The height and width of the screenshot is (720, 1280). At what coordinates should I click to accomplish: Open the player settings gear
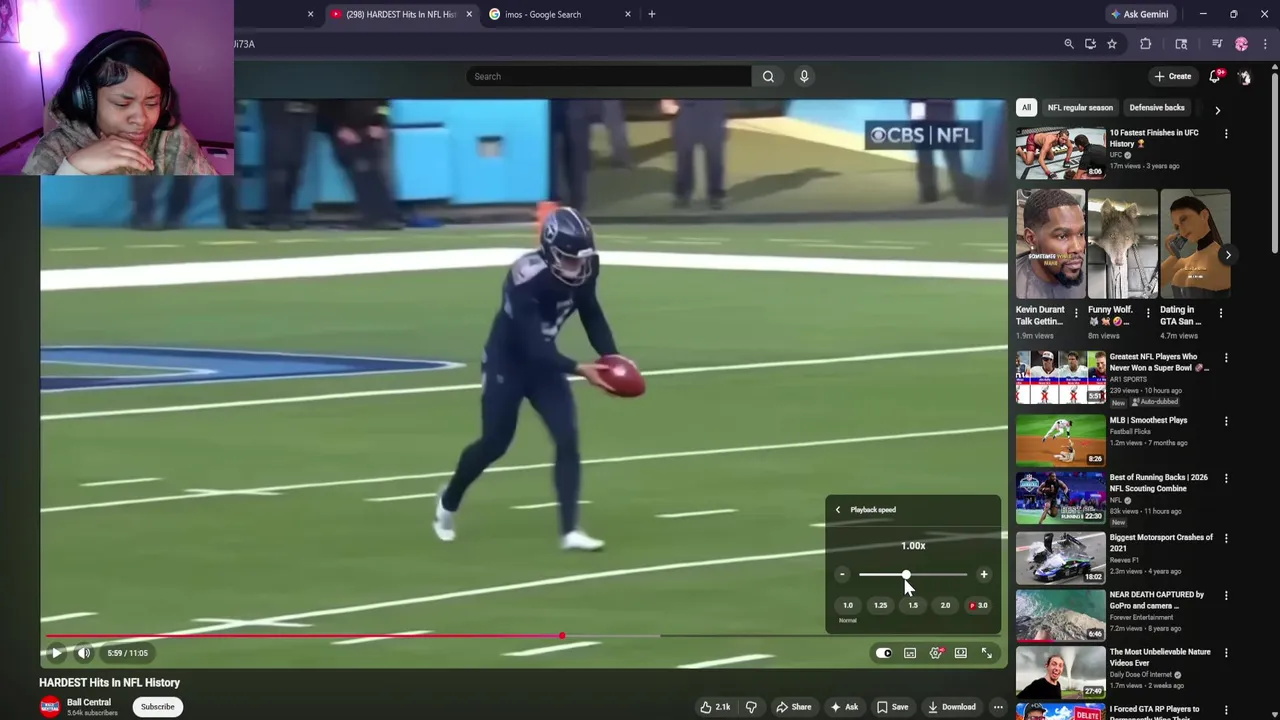(936, 653)
